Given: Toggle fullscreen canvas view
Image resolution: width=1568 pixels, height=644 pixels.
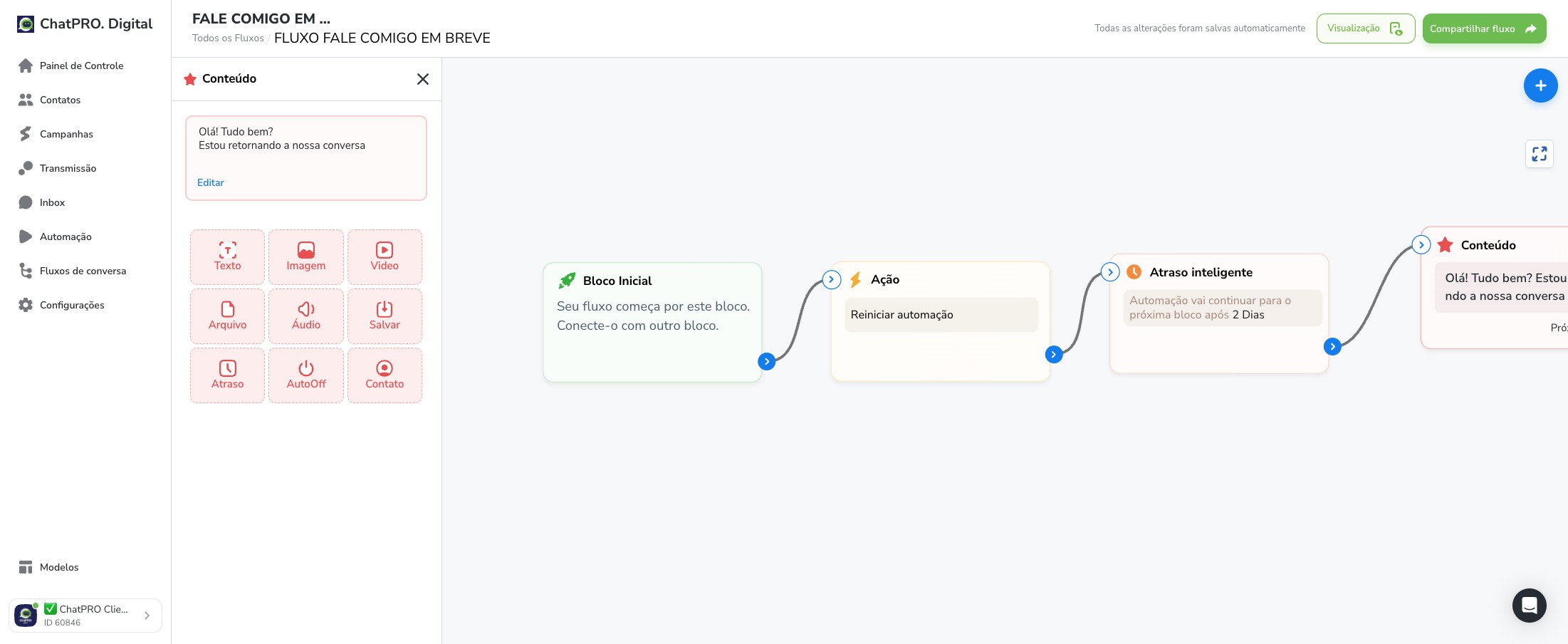Looking at the screenshot, I should [1540, 154].
